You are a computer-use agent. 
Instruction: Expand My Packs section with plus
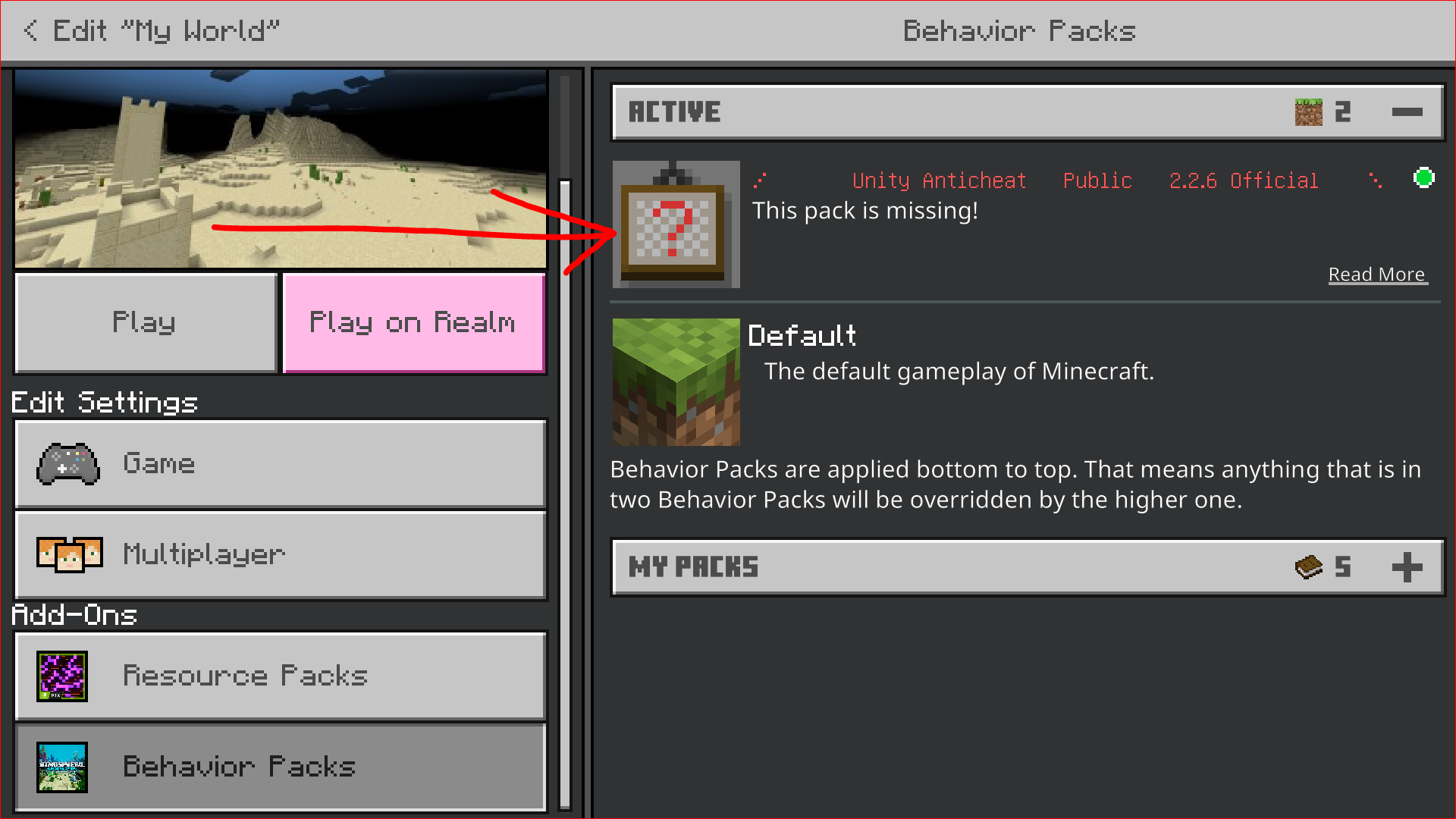(x=1407, y=566)
